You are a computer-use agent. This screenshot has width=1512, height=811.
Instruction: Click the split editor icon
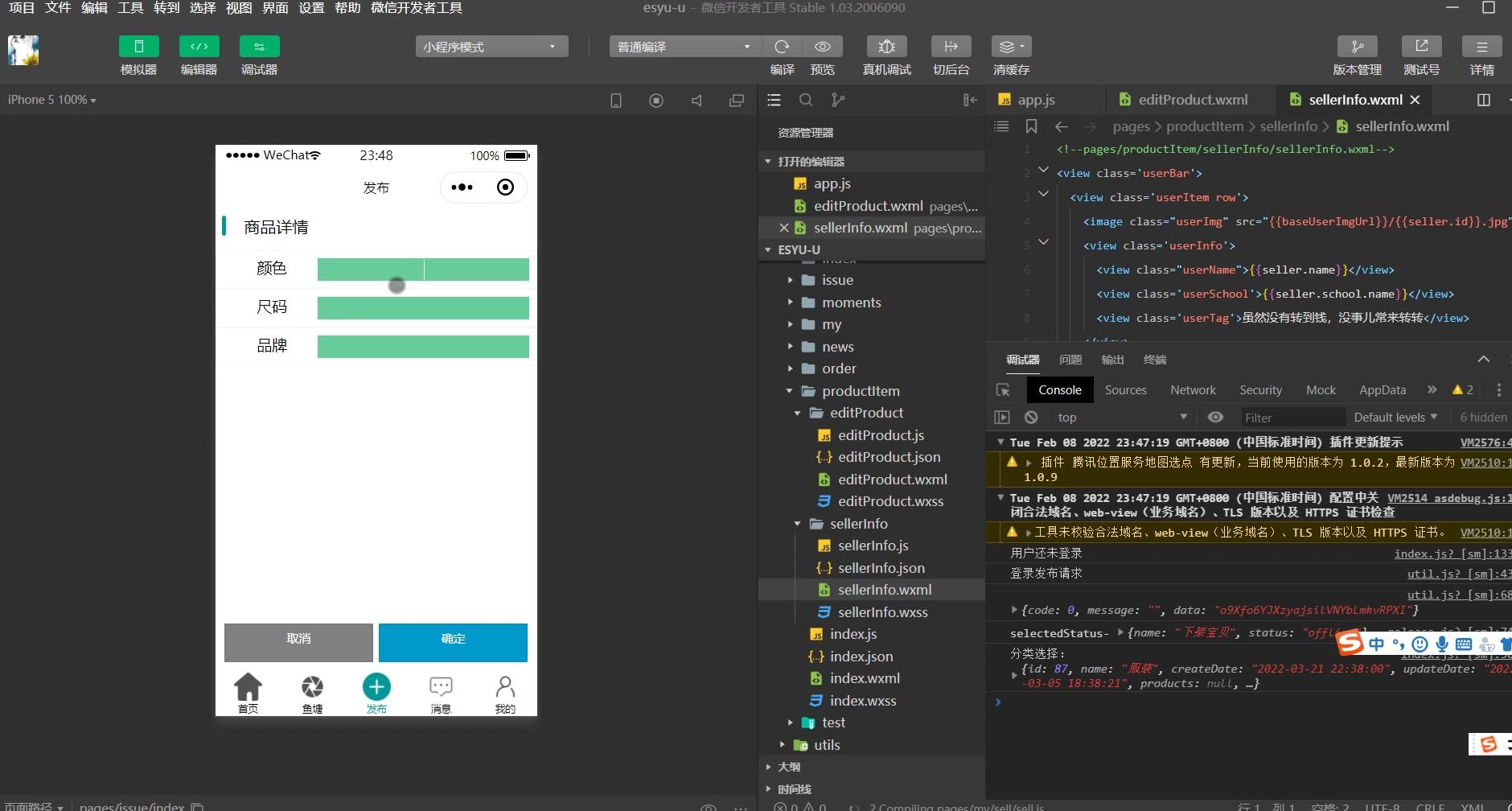click(1484, 100)
